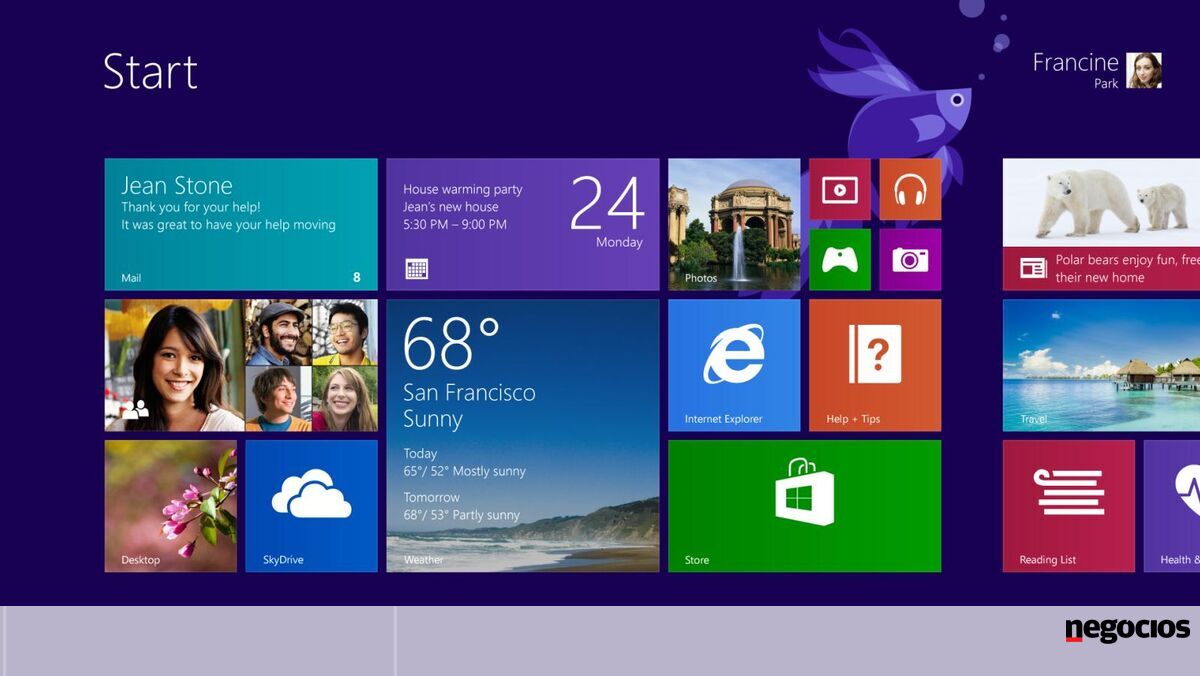Open the Travel tile
This screenshot has height=676, width=1200.
coord(1101,365)
